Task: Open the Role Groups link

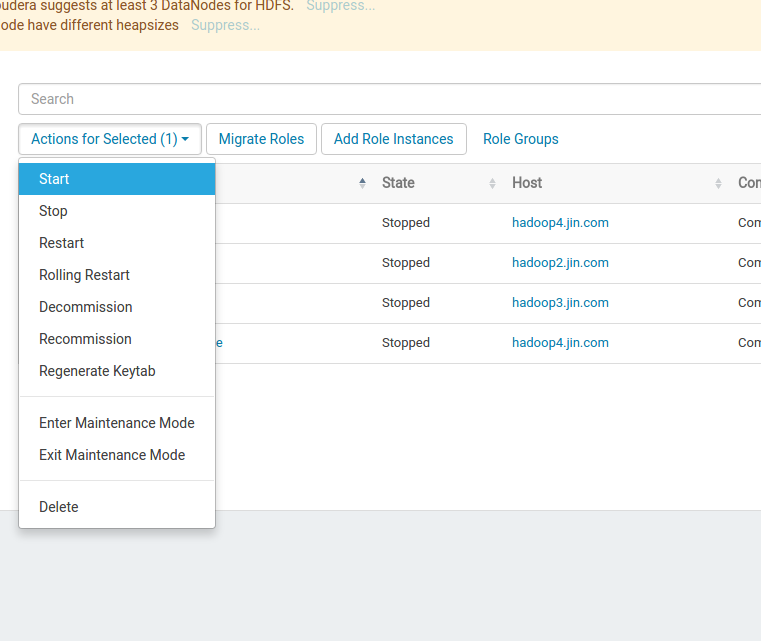Action: pyautogui.click(x=521, y=139)
